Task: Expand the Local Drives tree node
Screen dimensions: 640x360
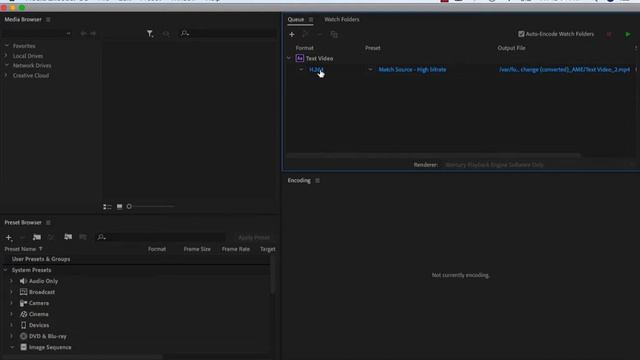Action: coord(6,56)
